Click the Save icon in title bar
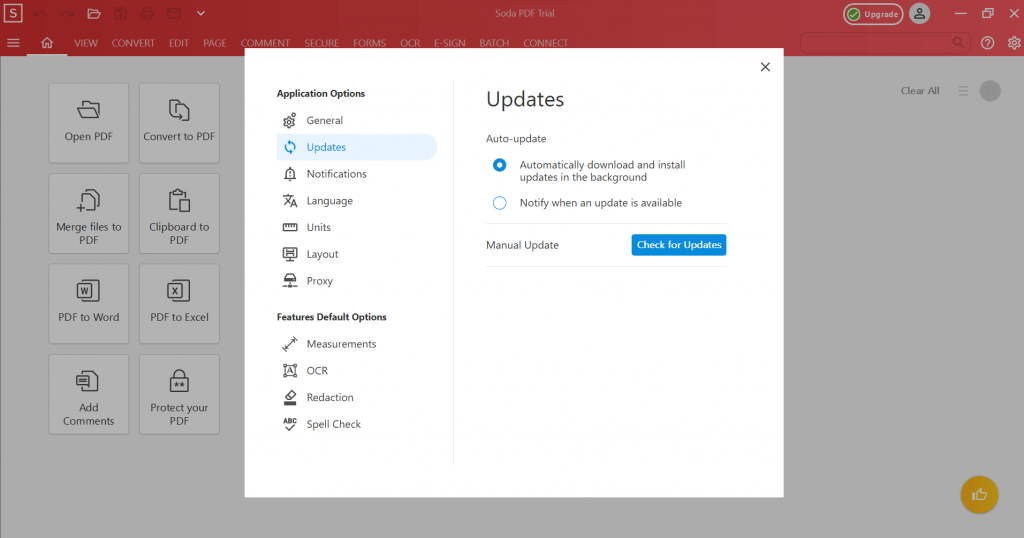The width and height of the screenshot is (1024, 538). (120, 13)
